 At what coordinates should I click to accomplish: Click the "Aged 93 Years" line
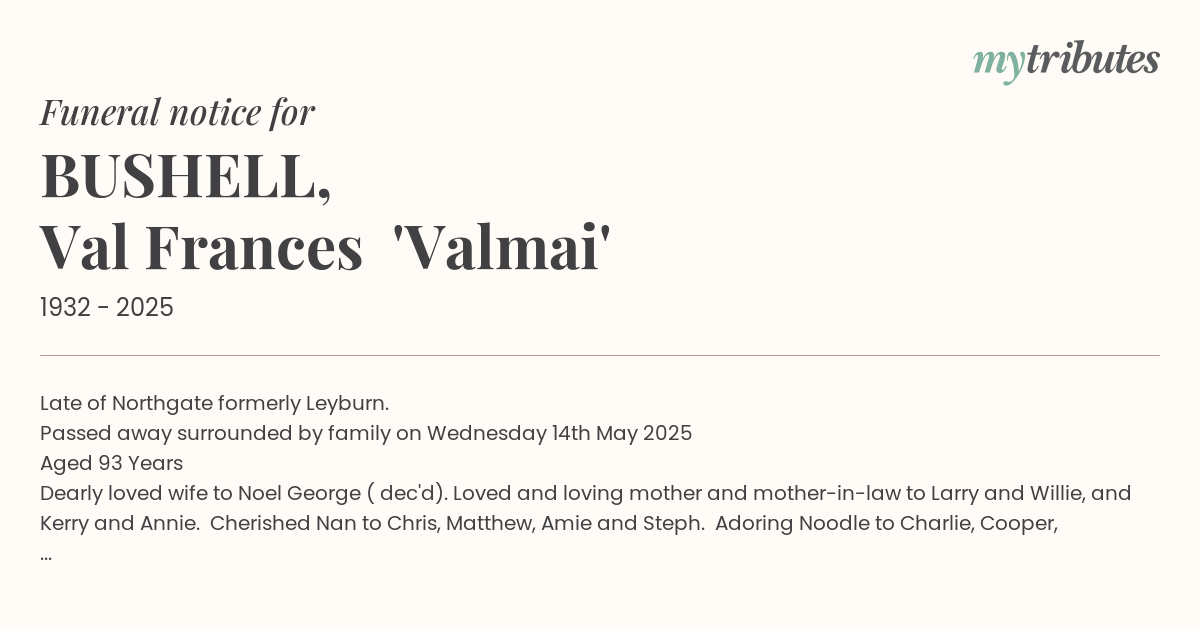click(x=111, y=464)
